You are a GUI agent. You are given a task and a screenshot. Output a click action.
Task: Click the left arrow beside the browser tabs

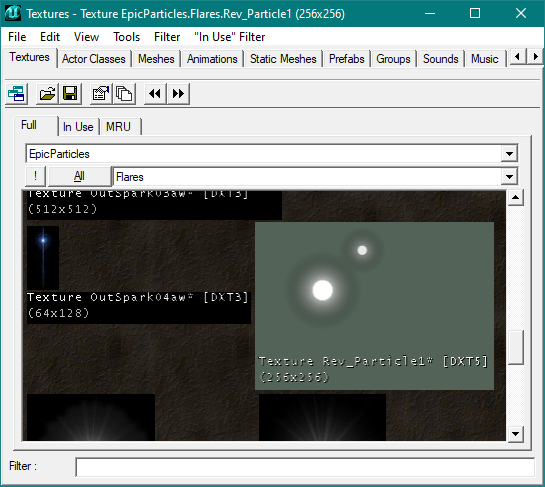pos(518,57)
